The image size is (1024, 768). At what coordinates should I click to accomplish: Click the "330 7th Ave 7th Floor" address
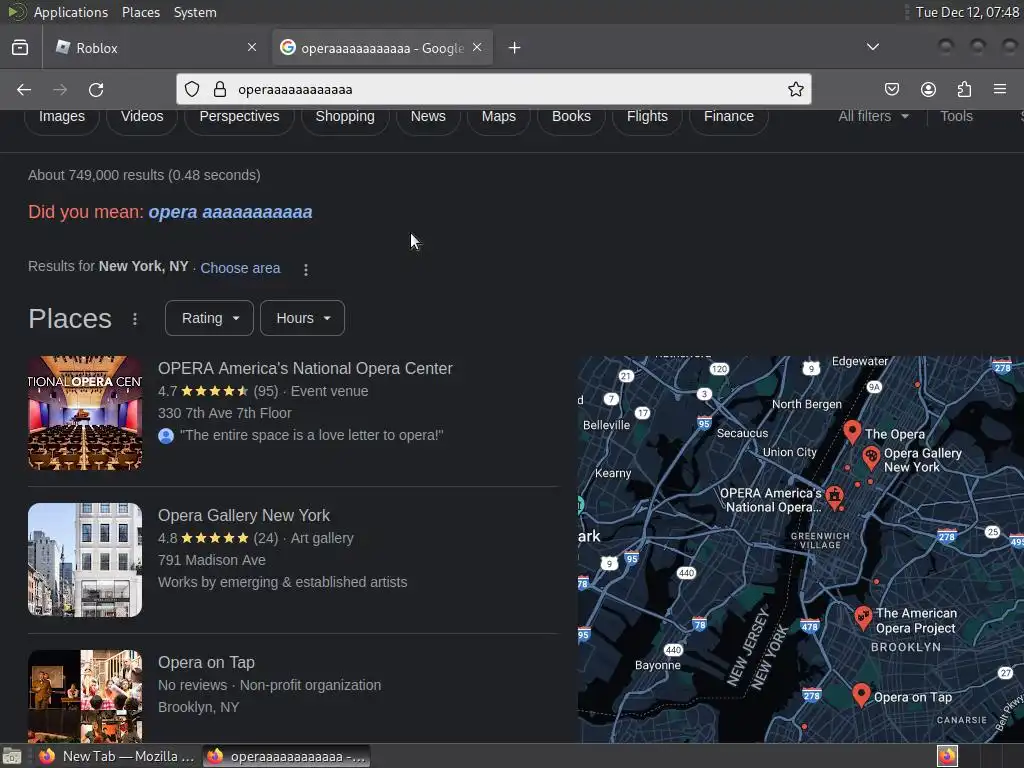tap(225, 413)
